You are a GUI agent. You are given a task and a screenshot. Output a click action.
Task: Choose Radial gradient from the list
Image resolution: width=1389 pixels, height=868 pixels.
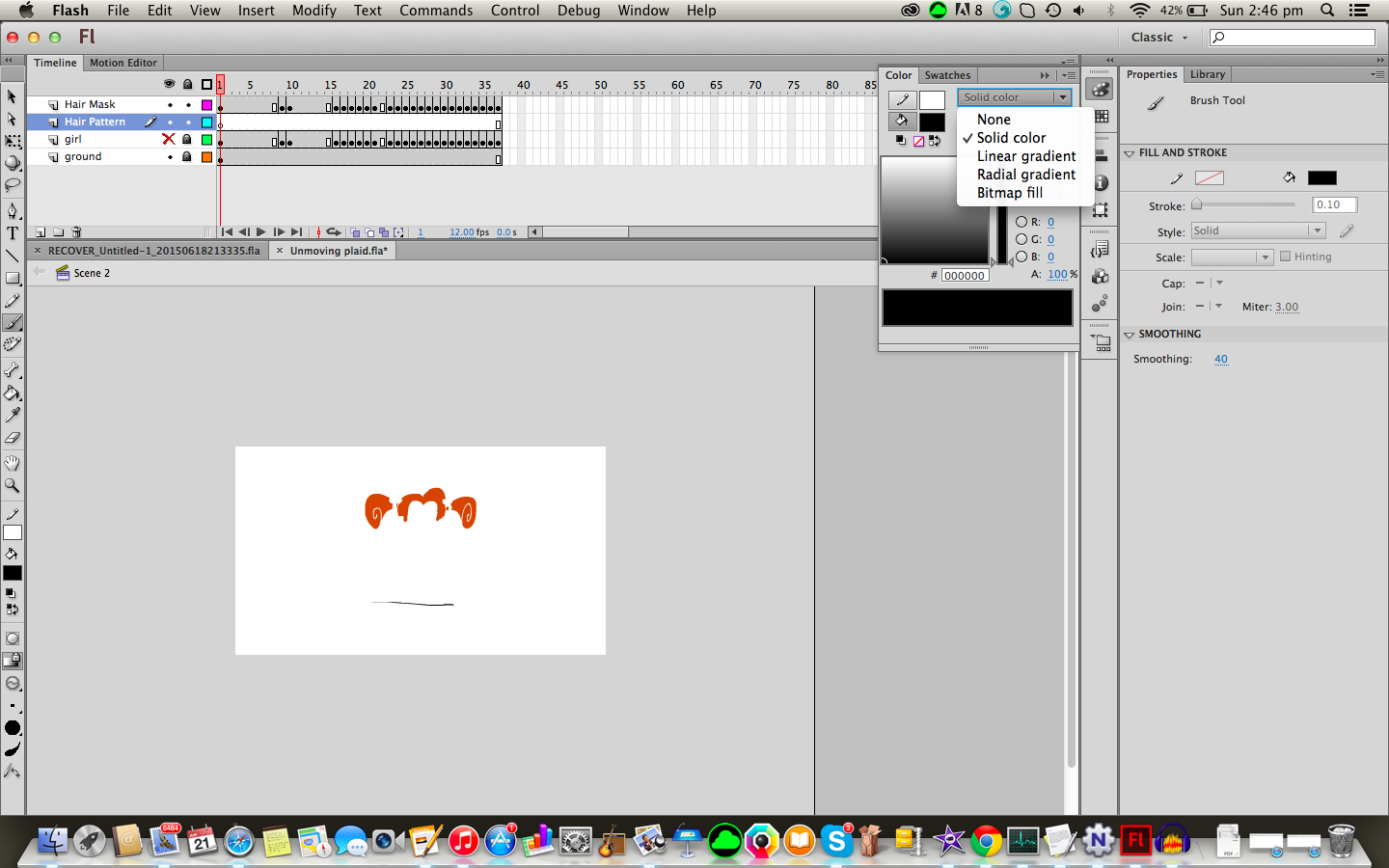coord(1026,175)
